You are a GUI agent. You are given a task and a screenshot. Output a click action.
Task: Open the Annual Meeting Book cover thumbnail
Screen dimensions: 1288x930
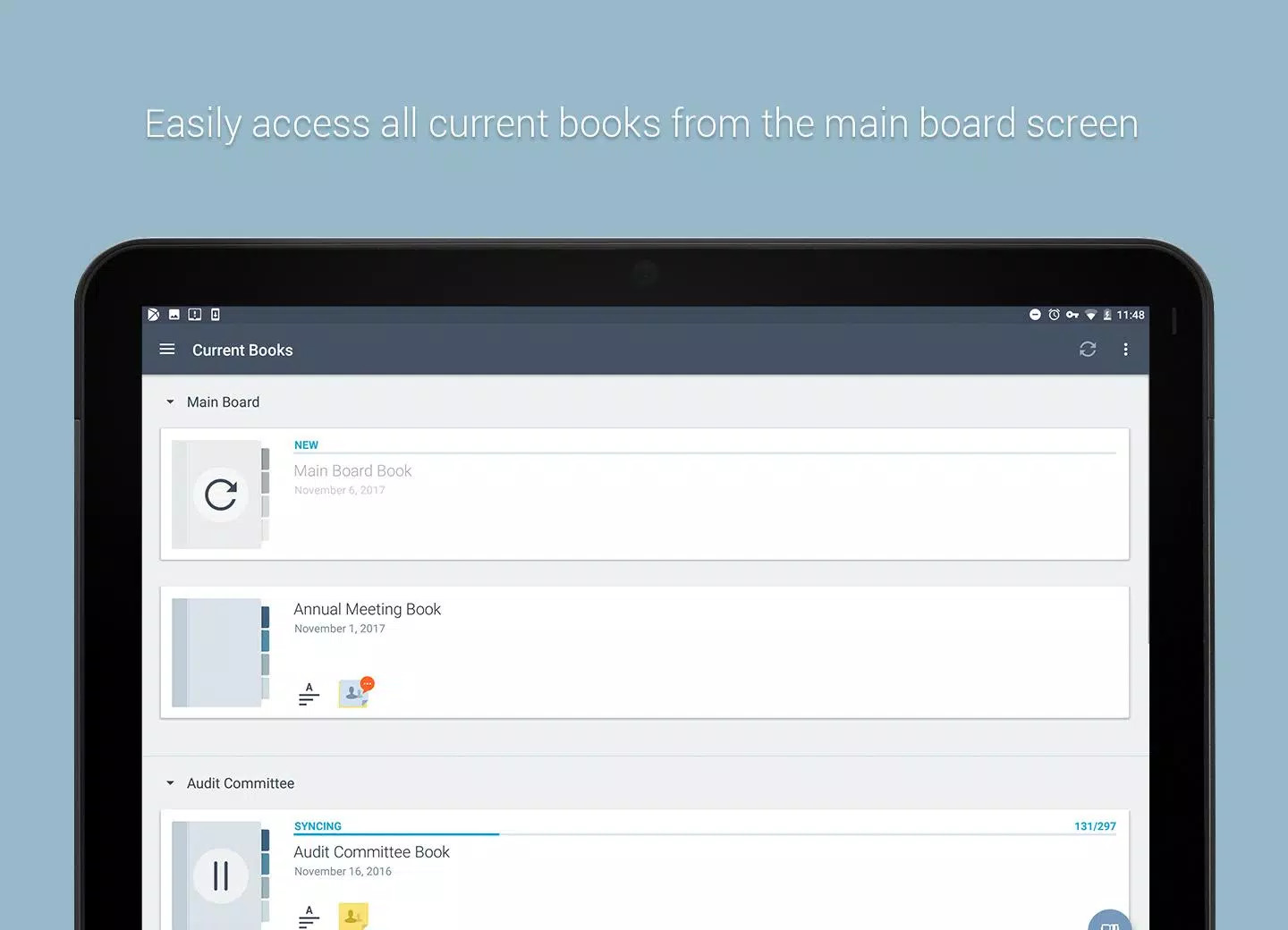click(221, 653)
